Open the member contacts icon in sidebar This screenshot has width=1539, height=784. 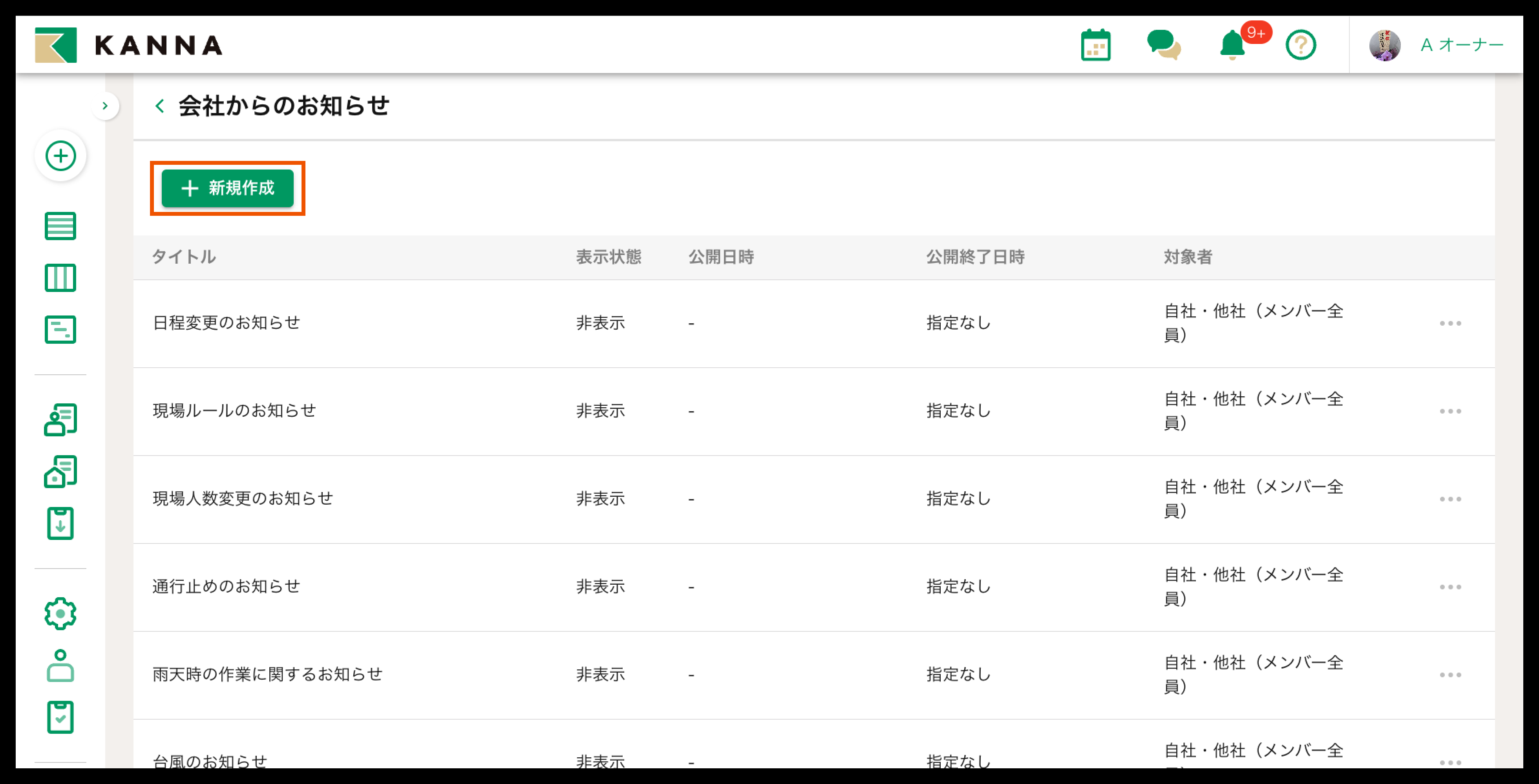click(60, 419)
